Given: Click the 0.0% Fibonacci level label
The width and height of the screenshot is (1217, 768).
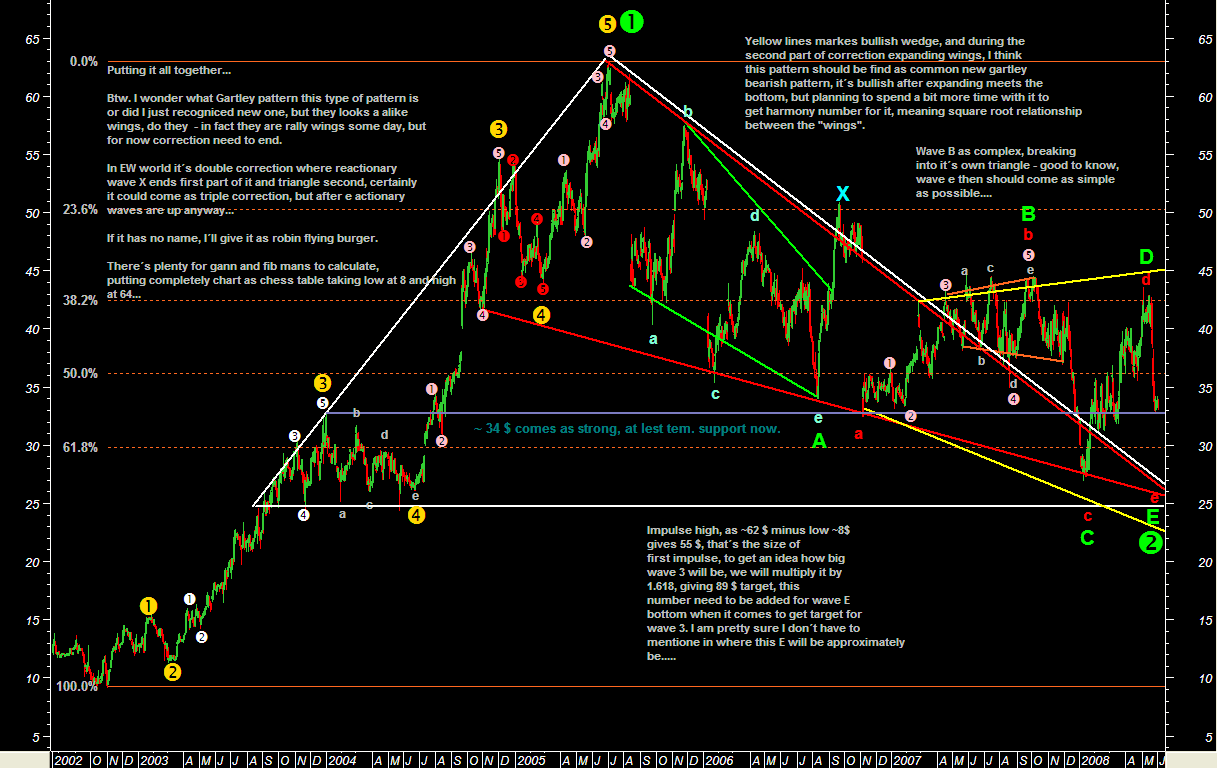Looking at the screenshot, I should (x=84, y=61).
